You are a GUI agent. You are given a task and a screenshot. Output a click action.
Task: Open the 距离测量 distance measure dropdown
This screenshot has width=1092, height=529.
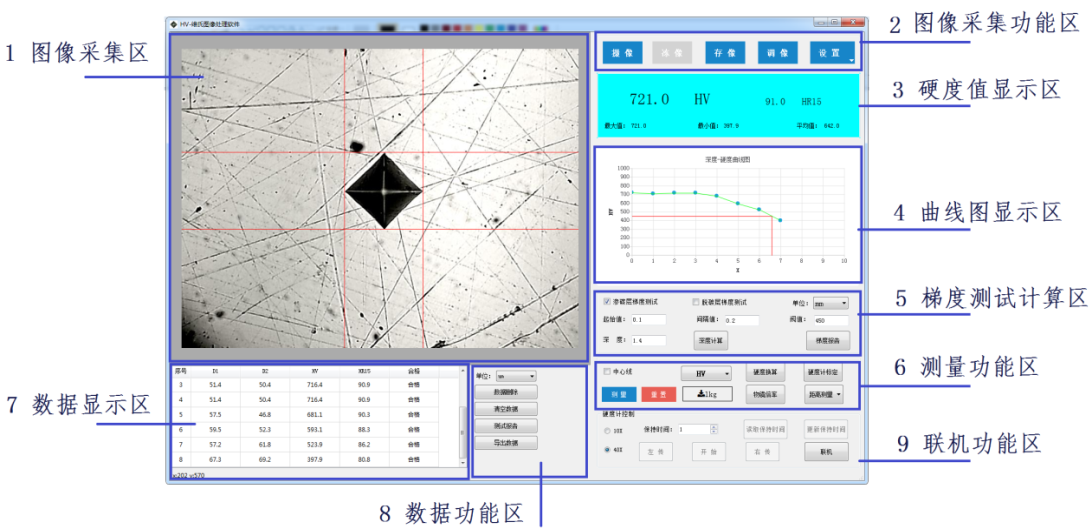point(825,394)
